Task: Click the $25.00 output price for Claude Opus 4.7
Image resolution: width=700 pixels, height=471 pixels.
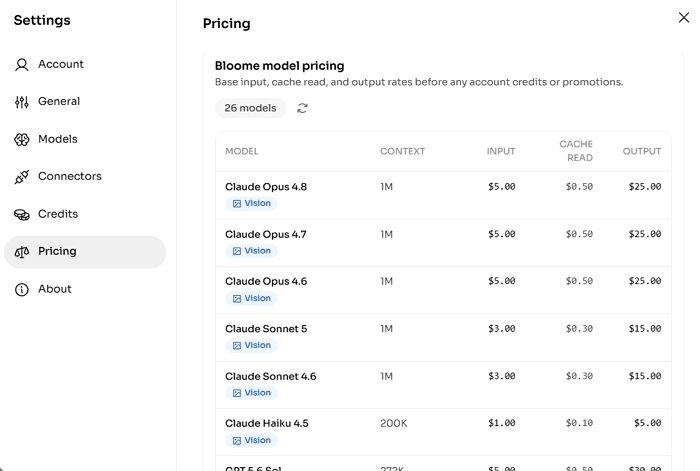Action: tap(645, 234)
